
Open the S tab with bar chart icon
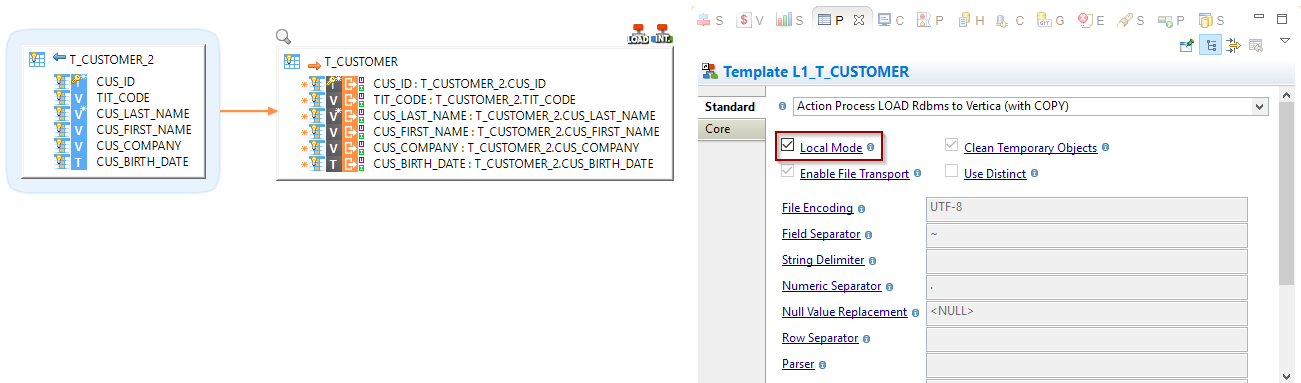[x=791, y=19]
